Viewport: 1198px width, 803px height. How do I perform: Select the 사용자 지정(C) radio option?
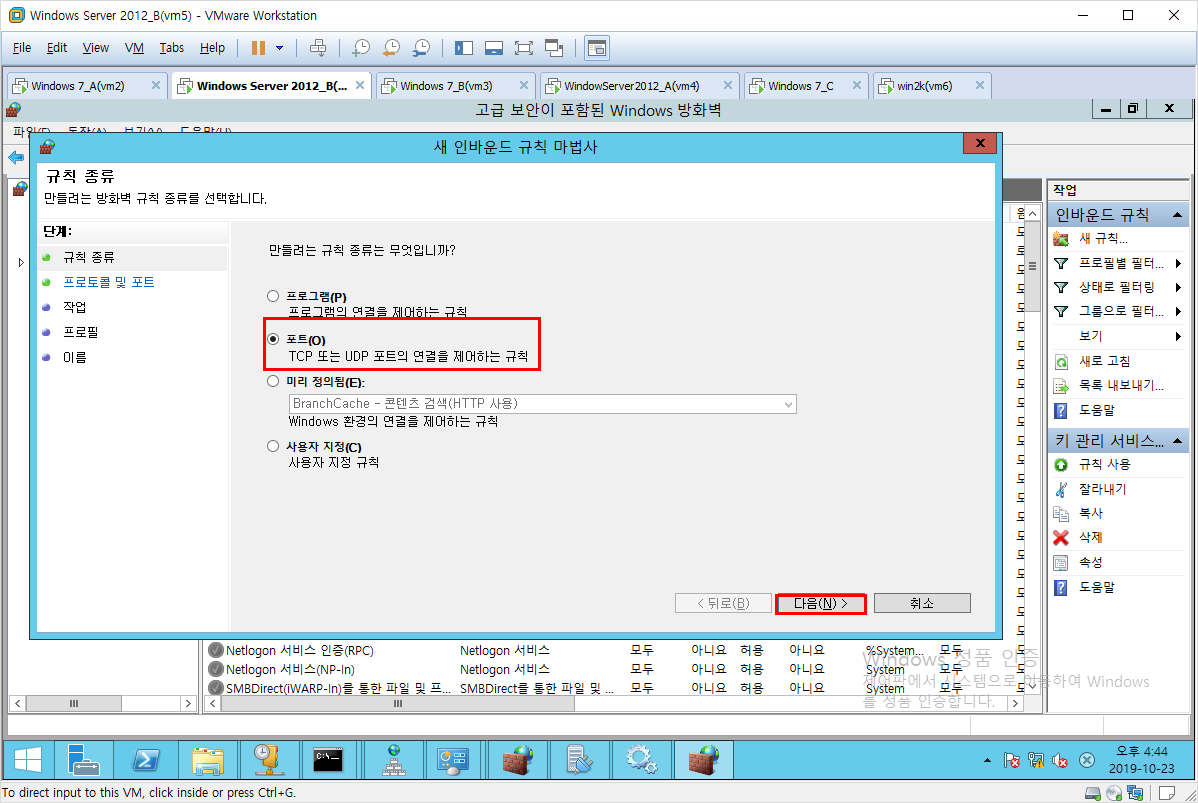[x=273, y=446]
